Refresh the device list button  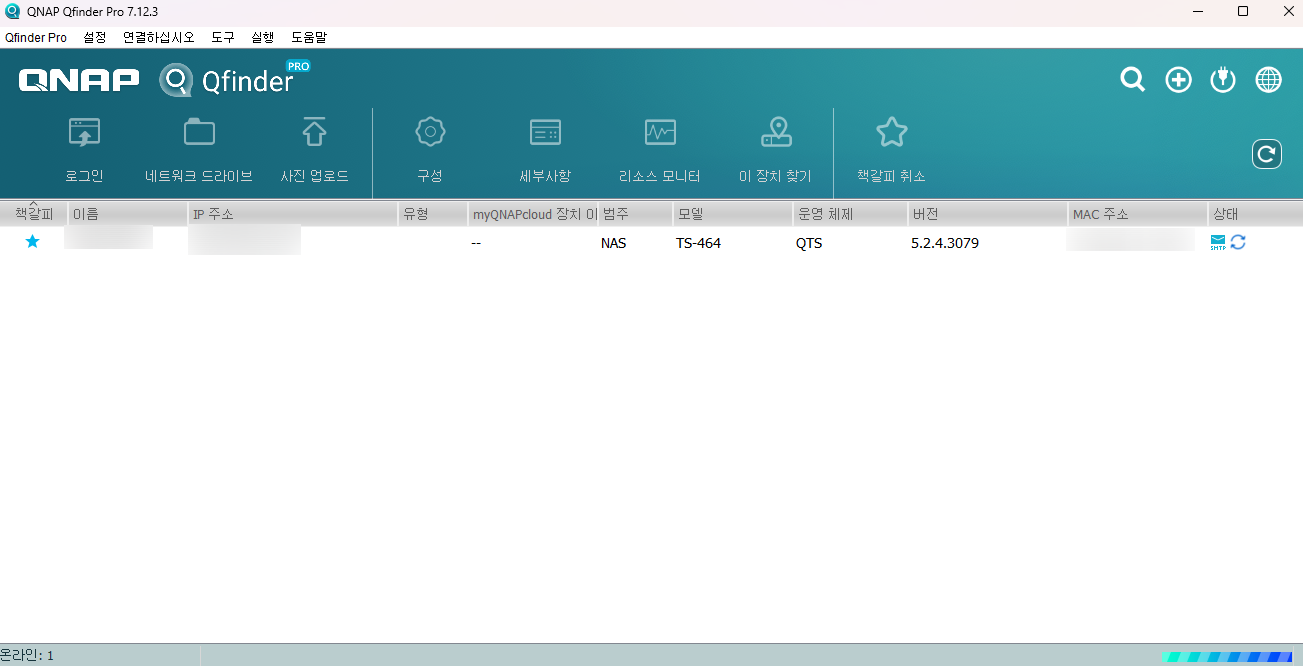[1267, 154]
